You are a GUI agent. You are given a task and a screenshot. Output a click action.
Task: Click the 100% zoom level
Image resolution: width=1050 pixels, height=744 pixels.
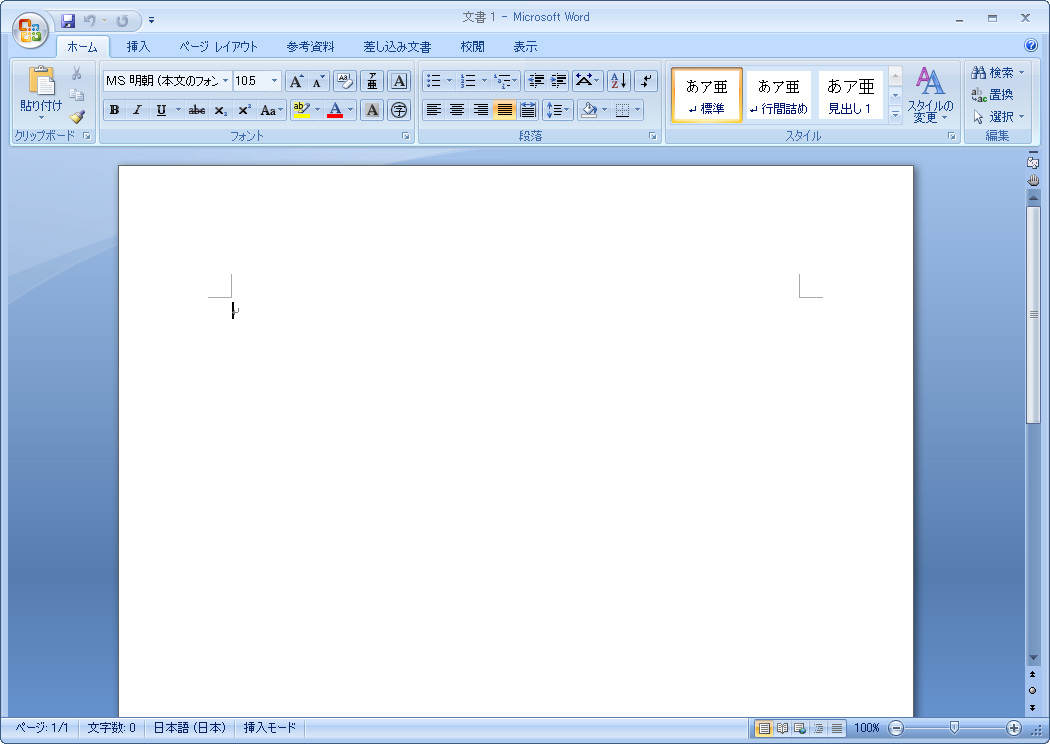(x=867, y=727)
